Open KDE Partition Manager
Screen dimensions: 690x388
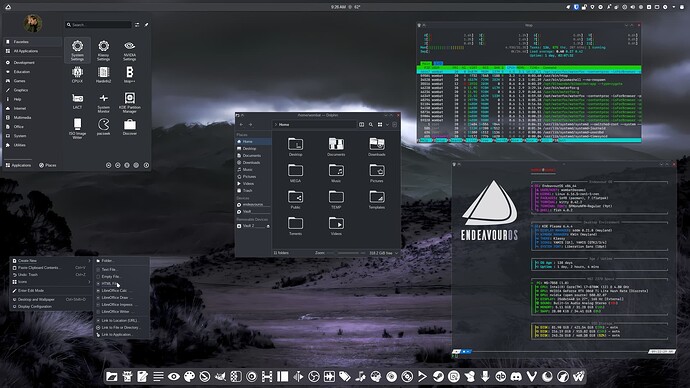129,102
